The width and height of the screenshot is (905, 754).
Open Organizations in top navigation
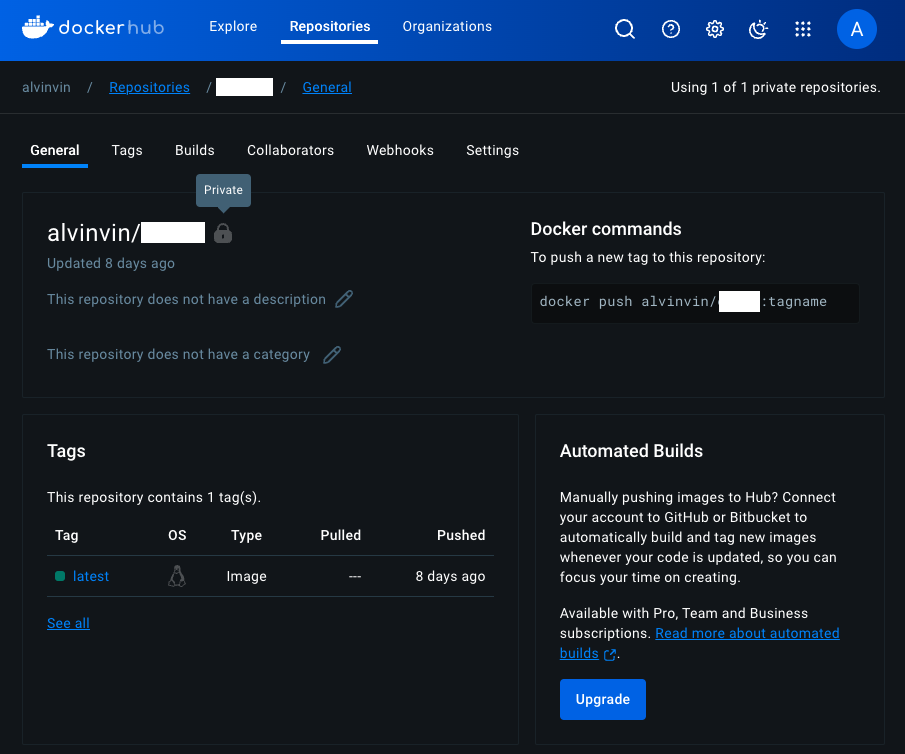[447, 27]
